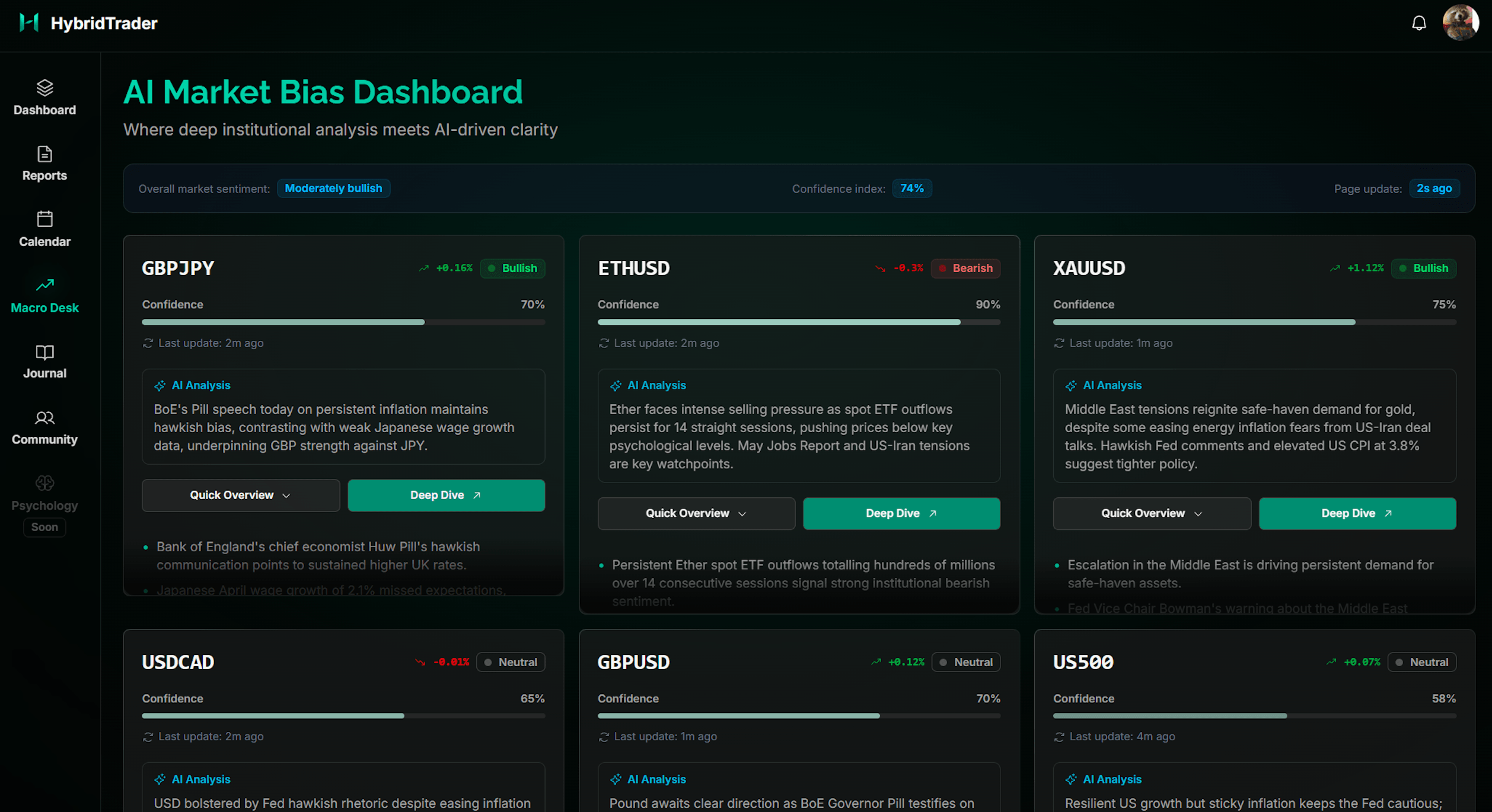Click US500 upward trend arrow icon
This screenshot has height=812, width=1492.
(x=1331, y=662)
